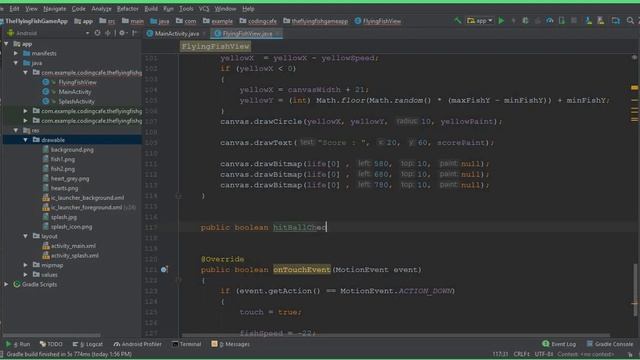Open the Gradle Console

pos(610,344)
